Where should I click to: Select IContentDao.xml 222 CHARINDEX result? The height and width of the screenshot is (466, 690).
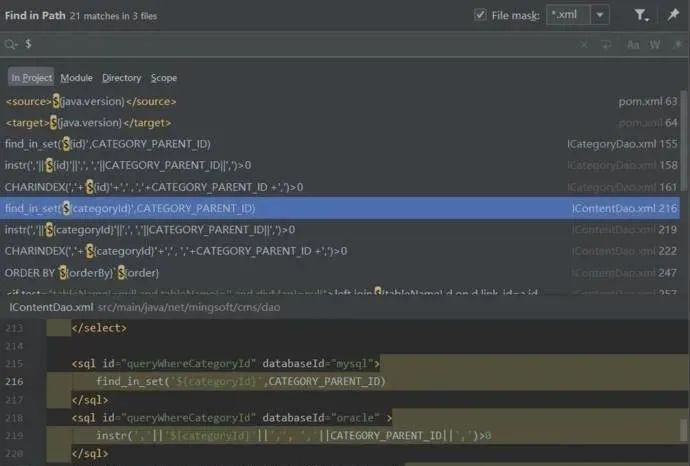coord(340,251)
